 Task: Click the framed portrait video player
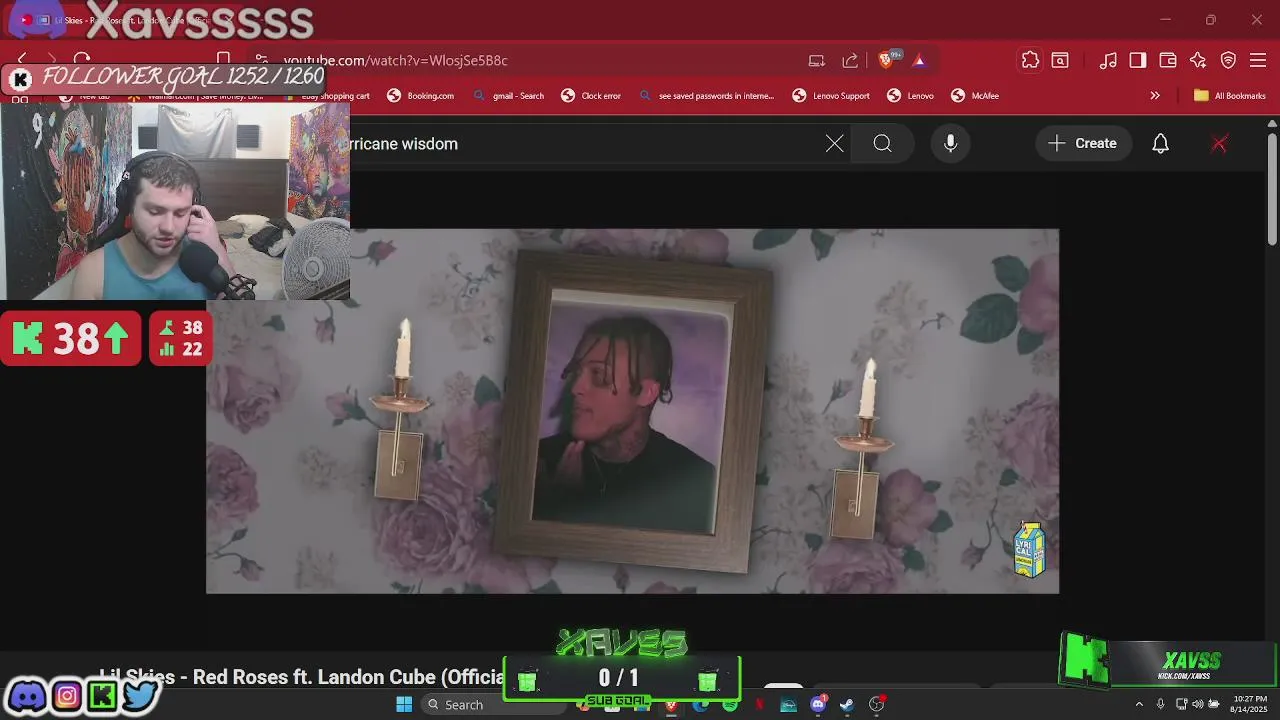632,411
